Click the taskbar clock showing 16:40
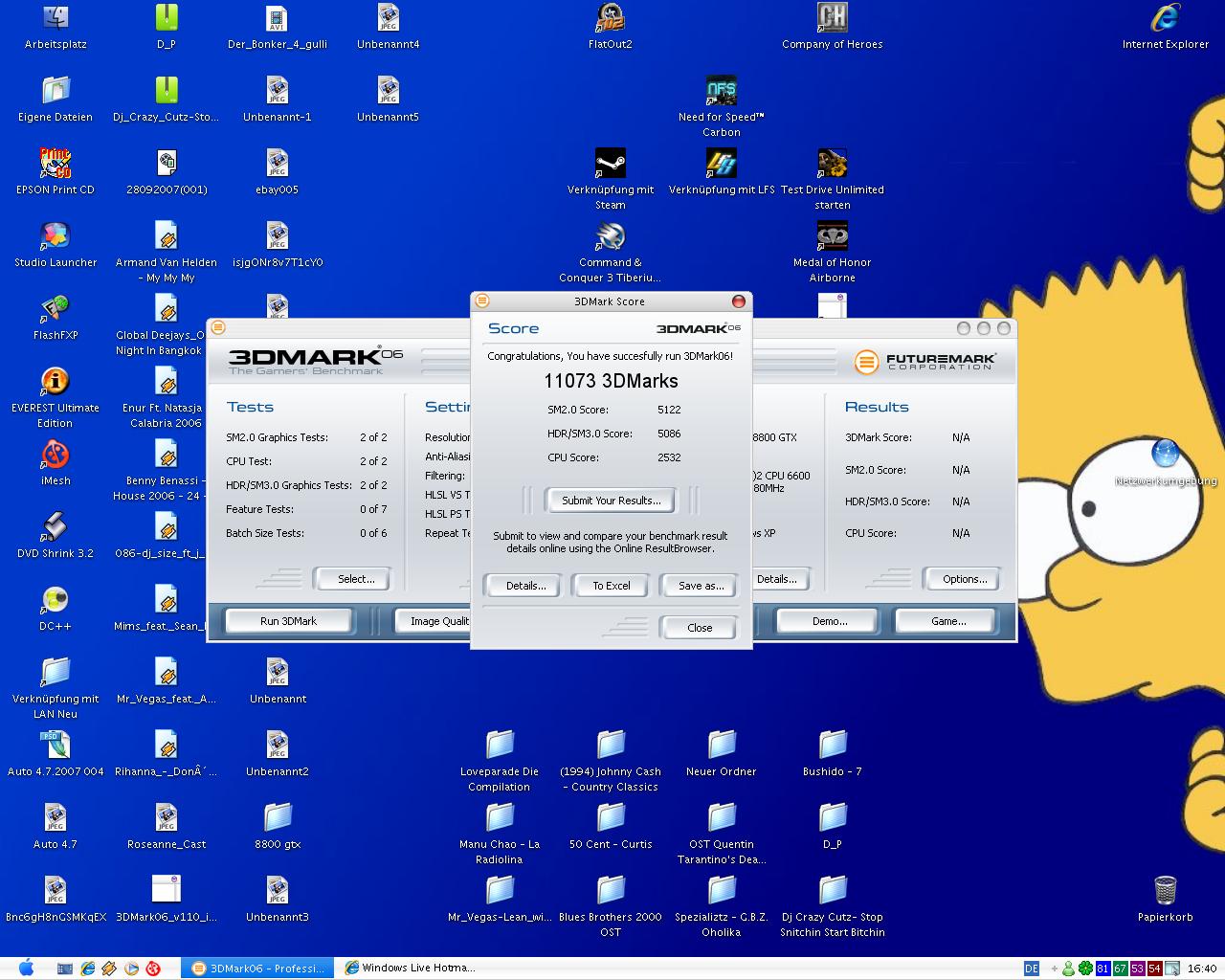Screen dimensions: 1225x980 (x=1201, y=969)
